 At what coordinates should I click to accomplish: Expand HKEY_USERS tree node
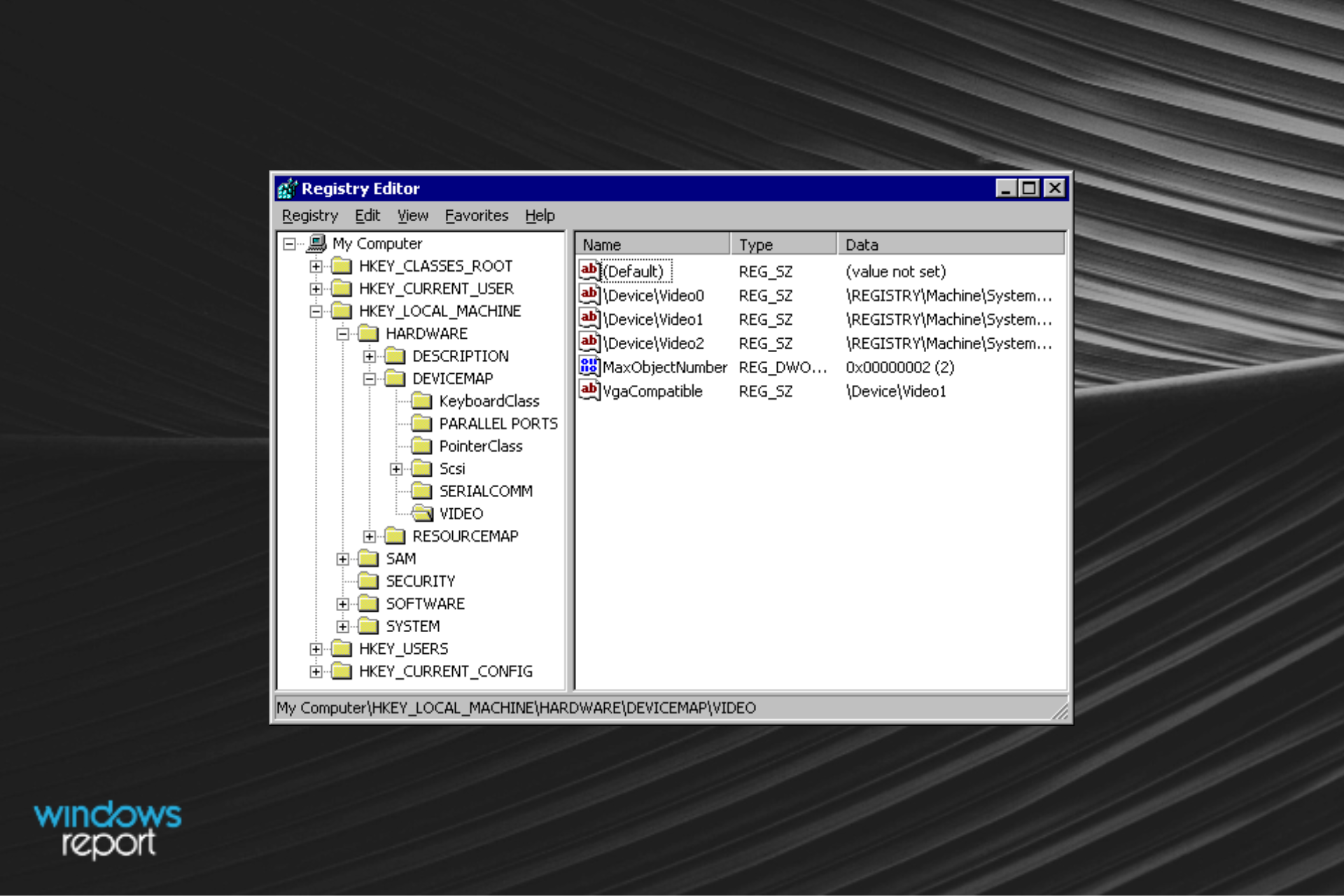point(316,649)
